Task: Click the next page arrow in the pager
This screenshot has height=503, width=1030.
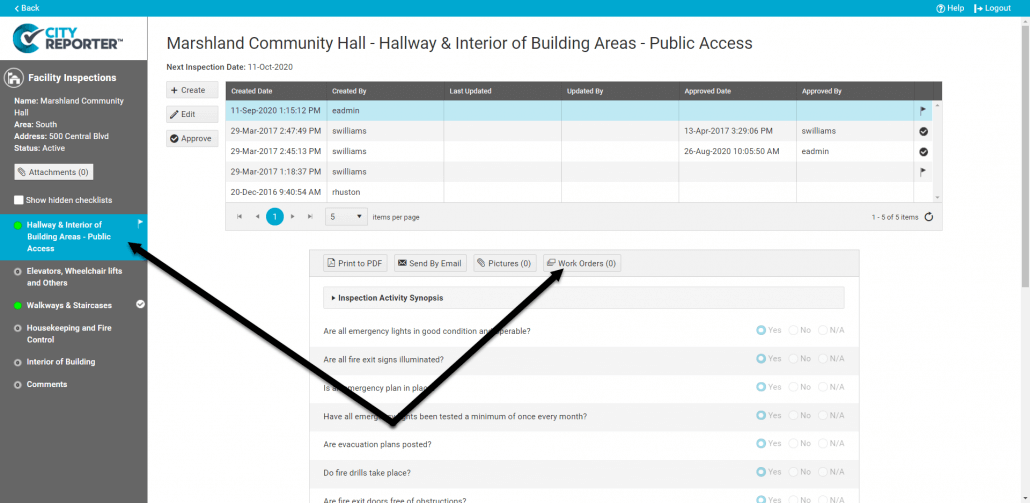Action: pyautogui.click(x=292, y=217)
